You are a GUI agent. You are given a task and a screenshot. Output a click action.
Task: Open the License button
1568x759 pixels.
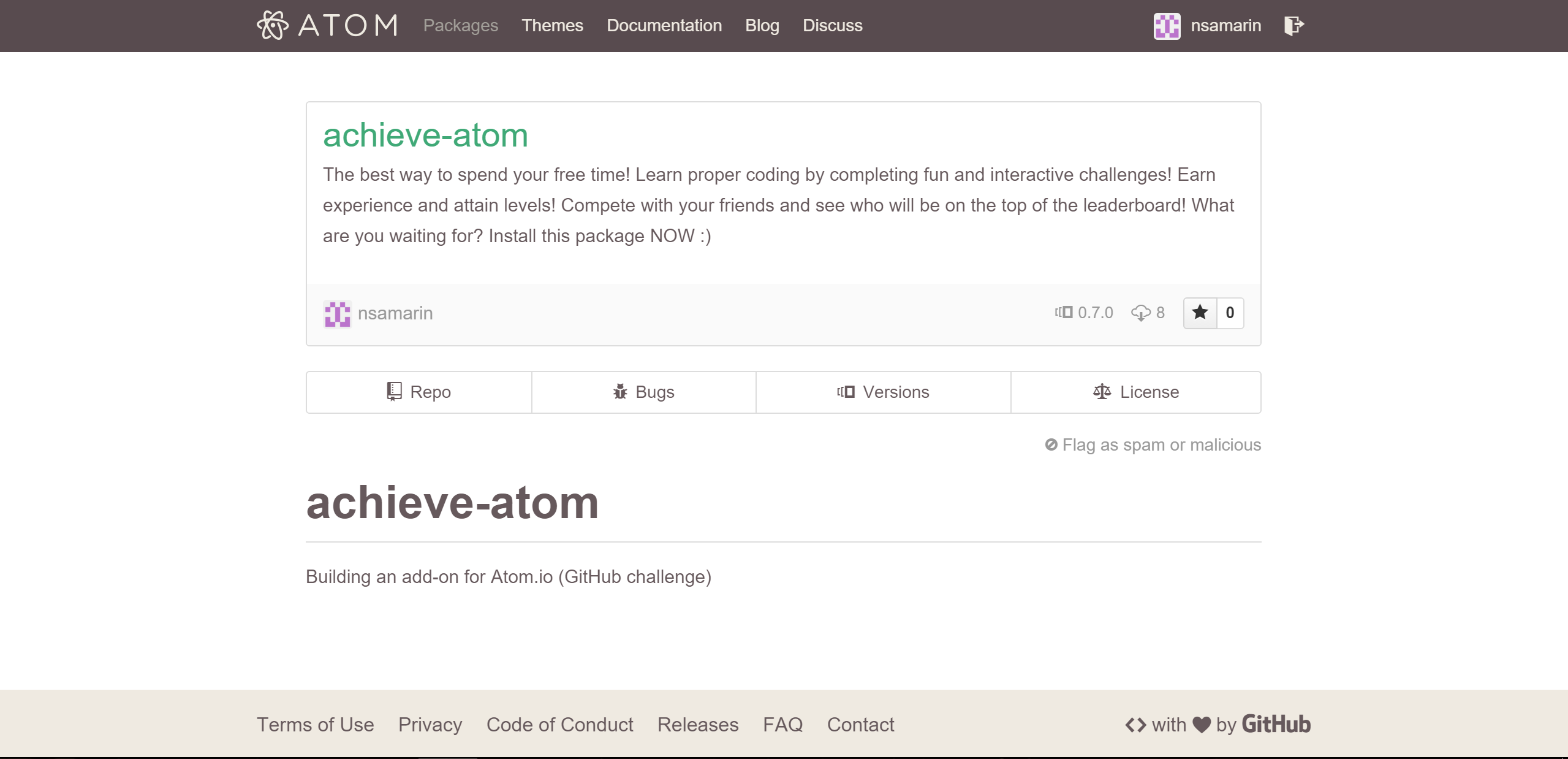point(1135,392)
